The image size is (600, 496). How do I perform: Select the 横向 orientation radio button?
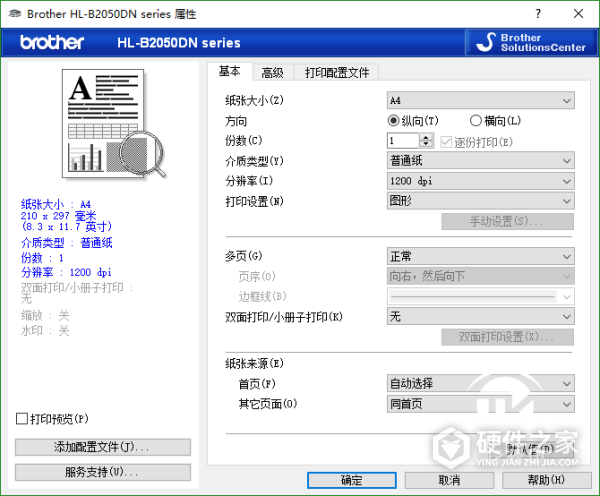tap(495, 121)
